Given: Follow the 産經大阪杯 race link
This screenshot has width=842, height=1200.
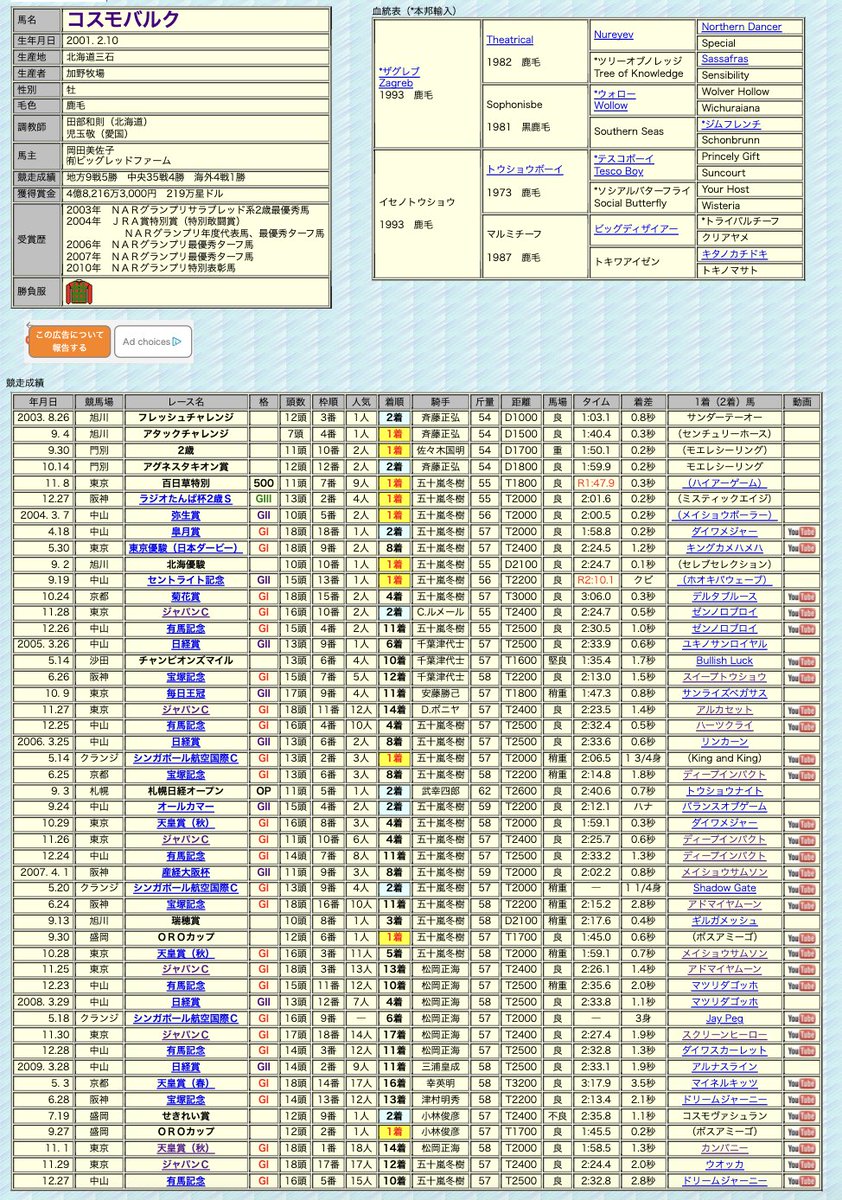Looking at the screenshot, I should [x=187, y=870].
